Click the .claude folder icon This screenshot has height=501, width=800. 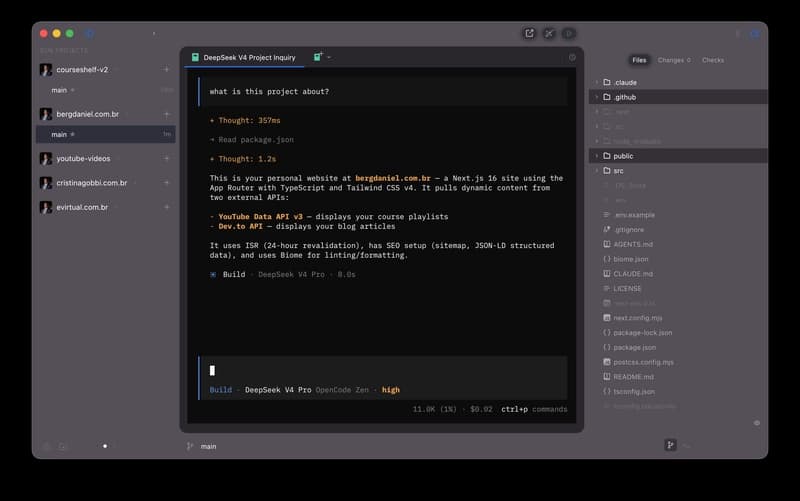[x=607, y=82]
